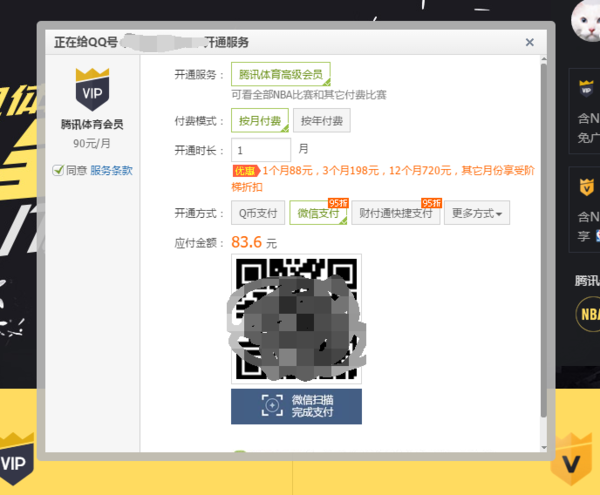Viewport: 600px width, 495px height.
Task: Click the dialog scrollbar up arrow
Action: (x=544, y=60)
